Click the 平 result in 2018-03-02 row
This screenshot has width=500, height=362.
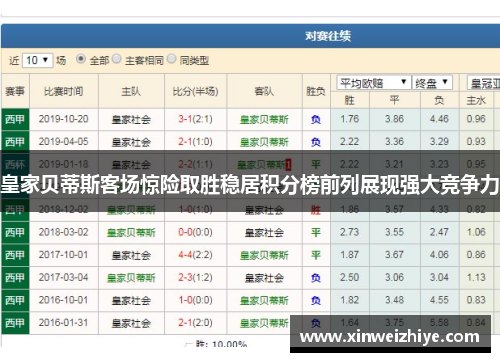316,232
